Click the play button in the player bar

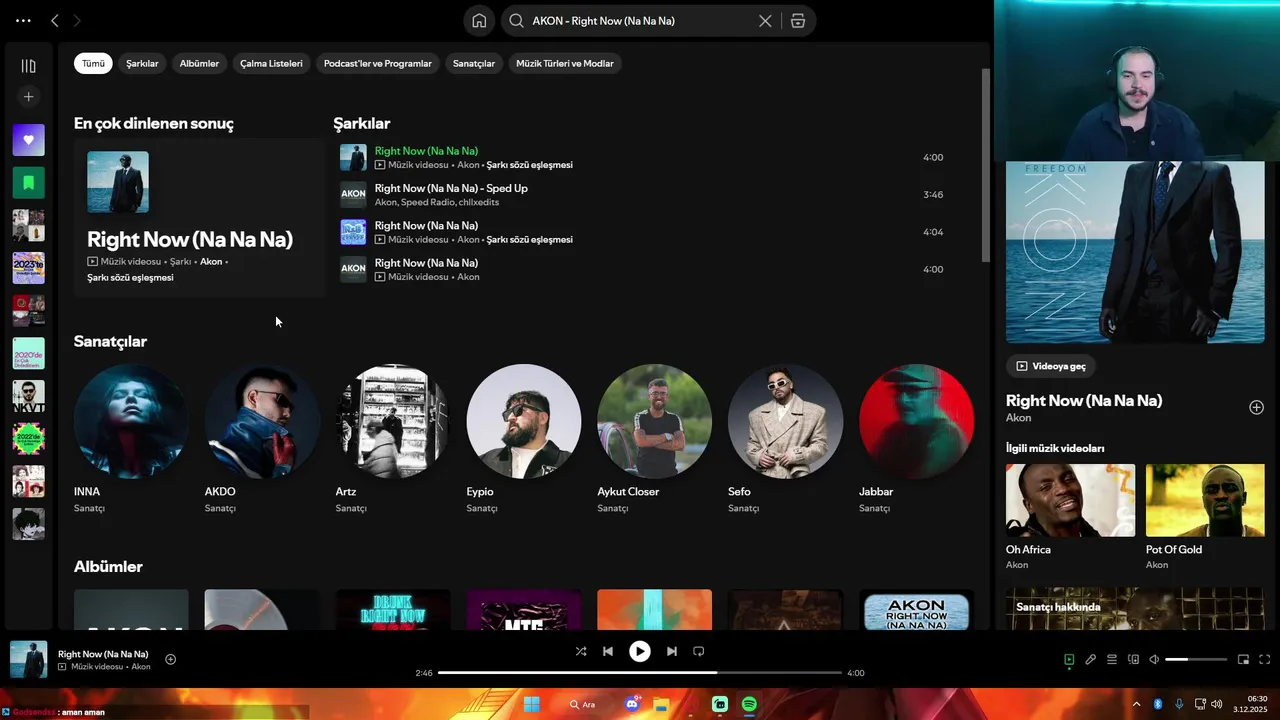(639, 651)
